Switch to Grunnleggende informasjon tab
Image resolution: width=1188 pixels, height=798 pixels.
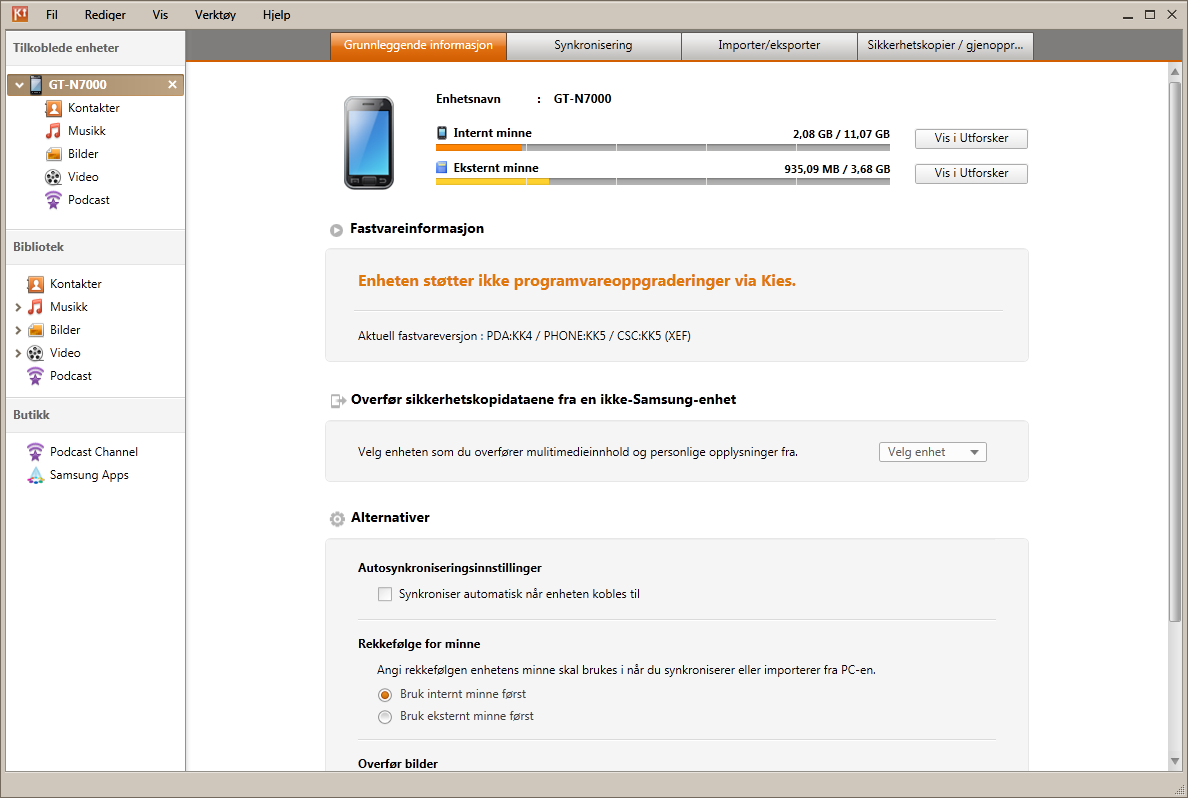click(418, 45)
